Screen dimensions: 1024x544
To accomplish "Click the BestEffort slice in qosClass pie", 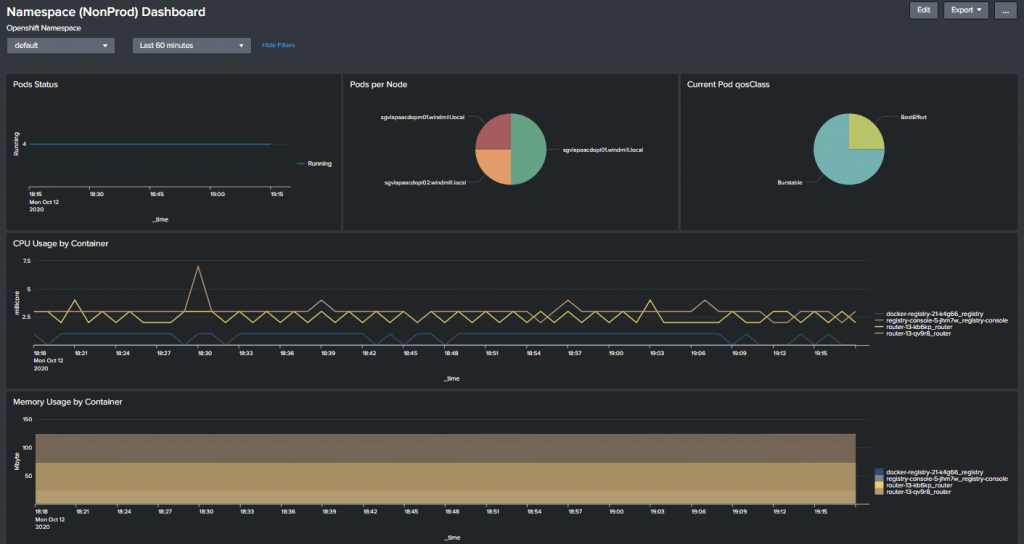I will pyautogui.click(x=865, y=133).
